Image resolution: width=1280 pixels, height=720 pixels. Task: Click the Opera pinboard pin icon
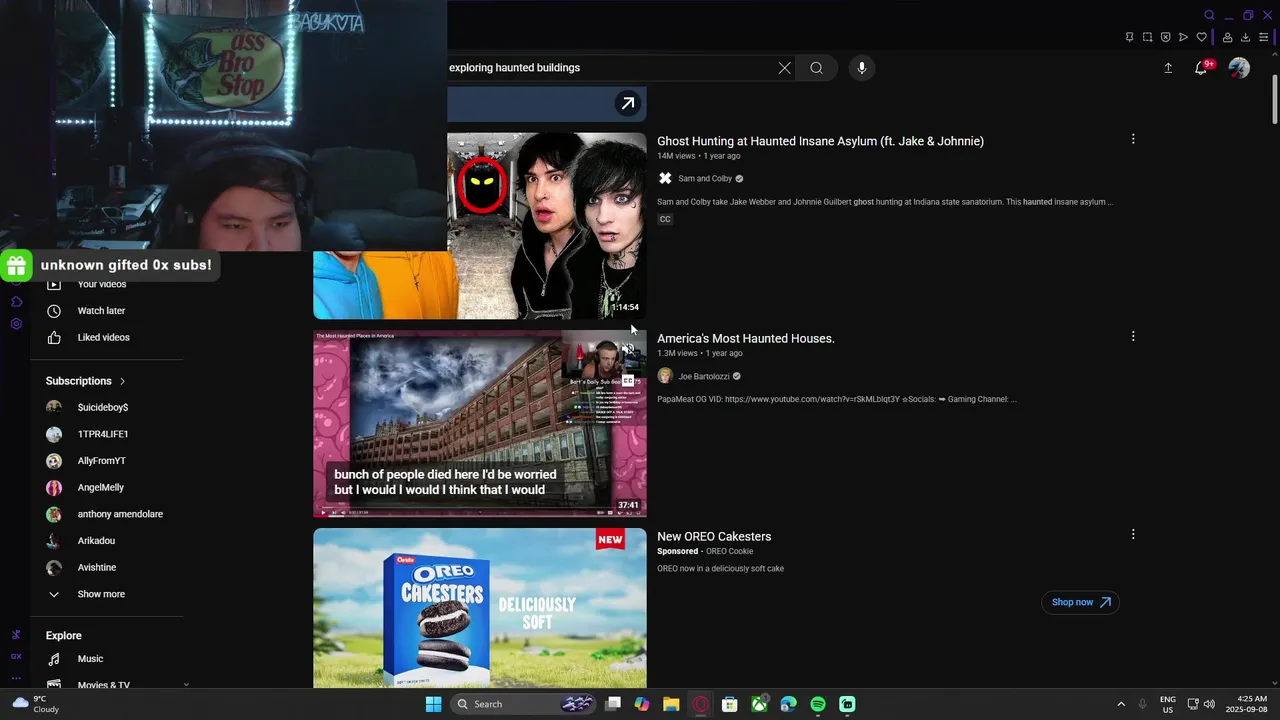coord(1129,37)
